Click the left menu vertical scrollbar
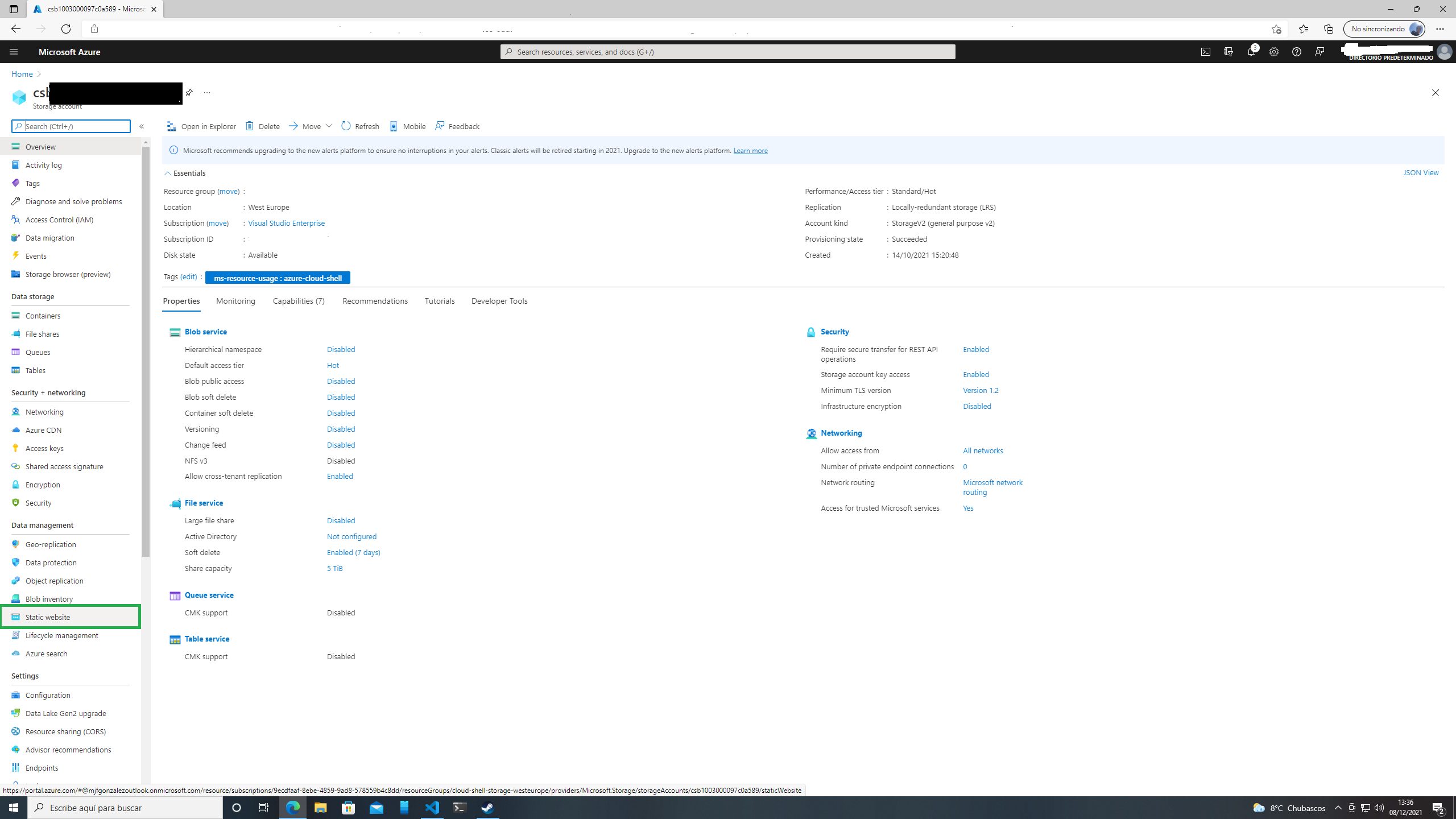The image size is (1456, 819). click(146, 351)
